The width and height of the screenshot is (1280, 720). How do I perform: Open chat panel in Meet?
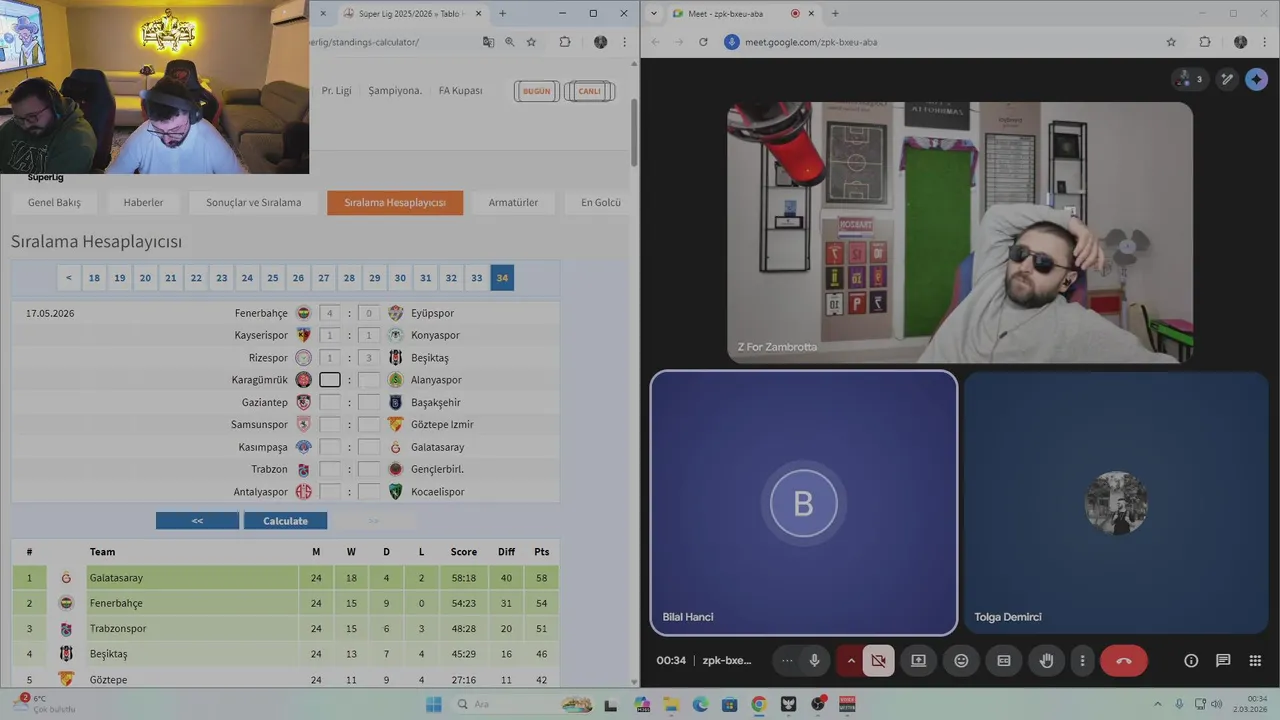[1223, 660]
